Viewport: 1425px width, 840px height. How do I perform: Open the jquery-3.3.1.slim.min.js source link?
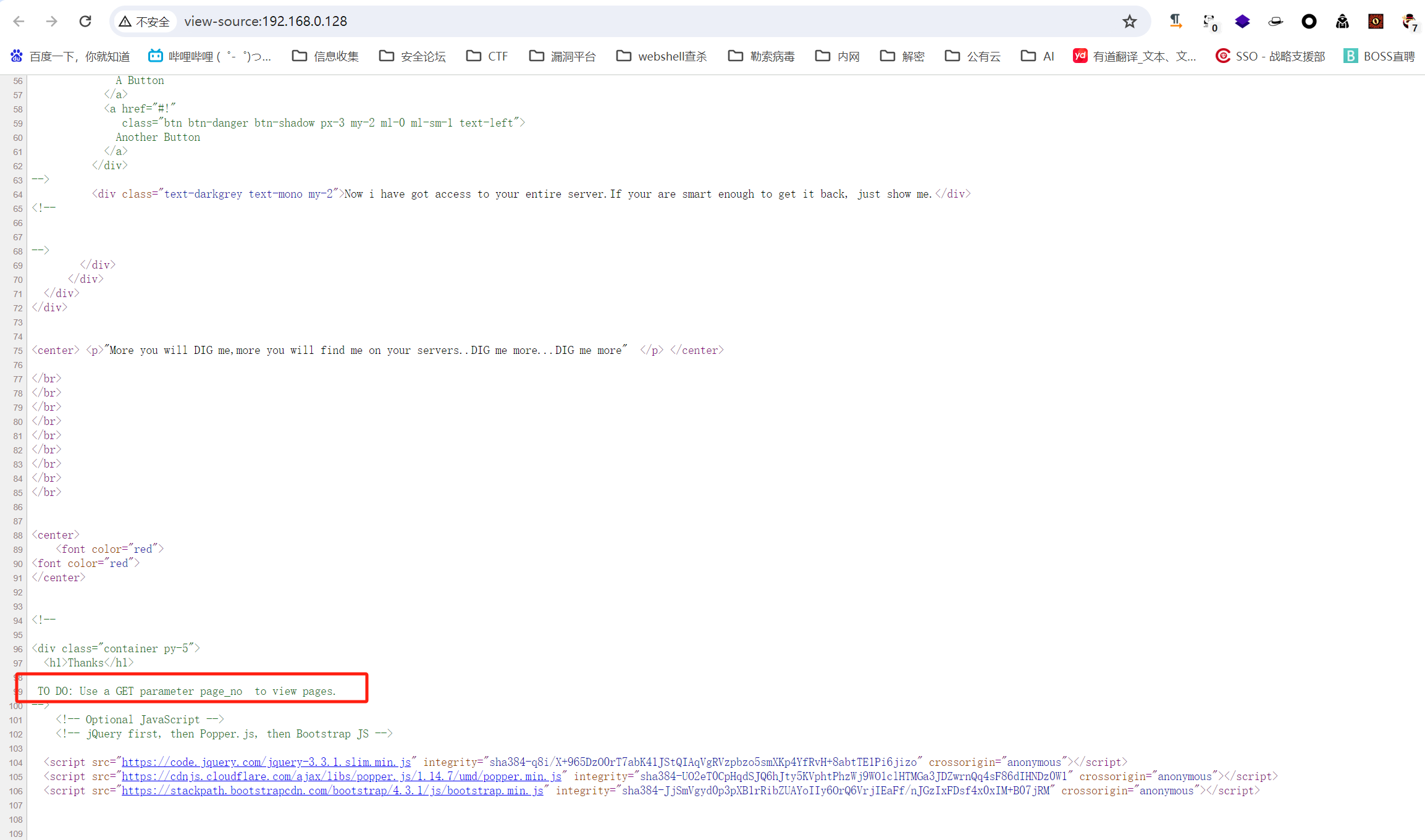pyautogui.click(x=266, y=762)
